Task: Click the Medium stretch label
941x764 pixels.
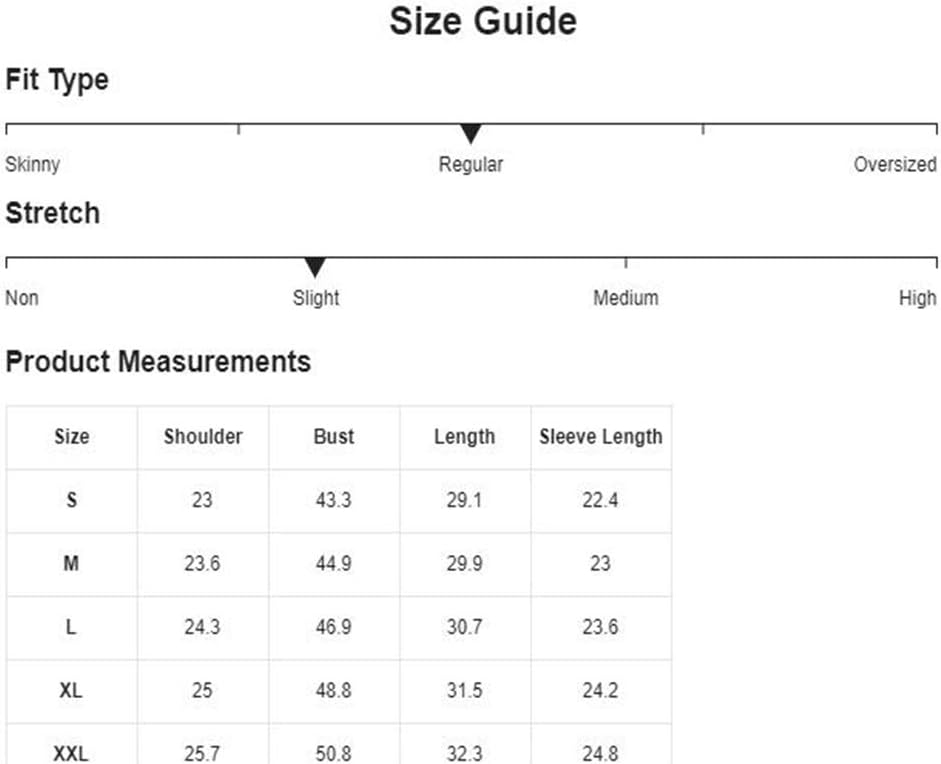Action: pos(625,298)
